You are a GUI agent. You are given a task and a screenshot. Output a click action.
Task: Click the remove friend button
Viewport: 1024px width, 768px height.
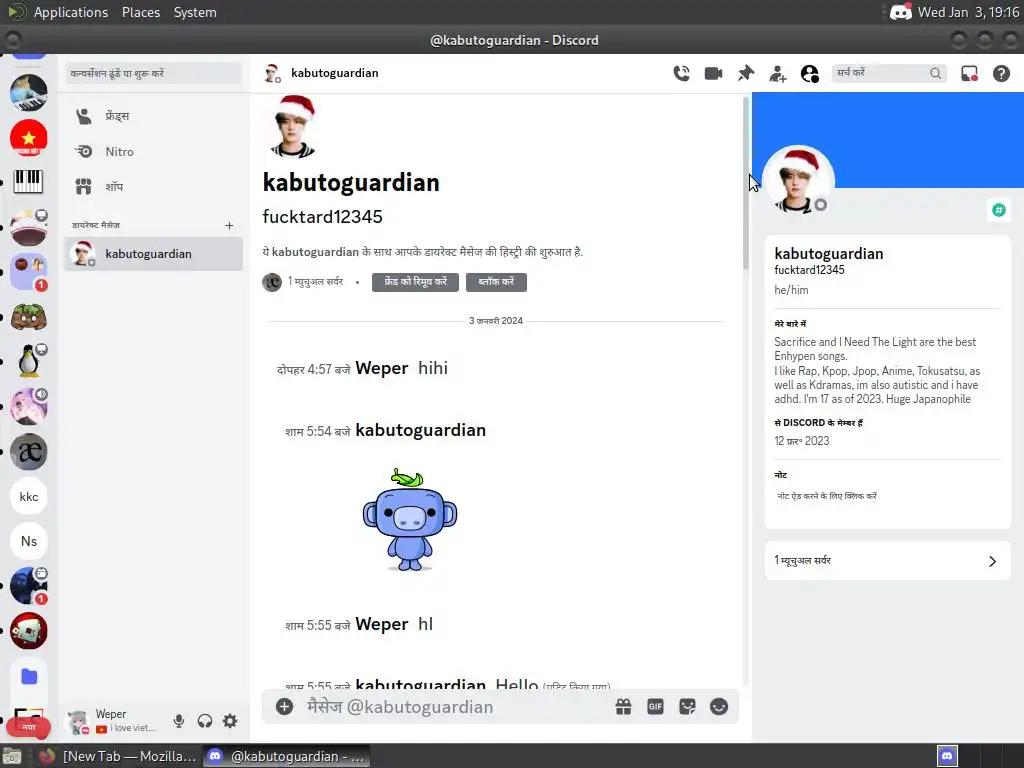pos(415,282)
